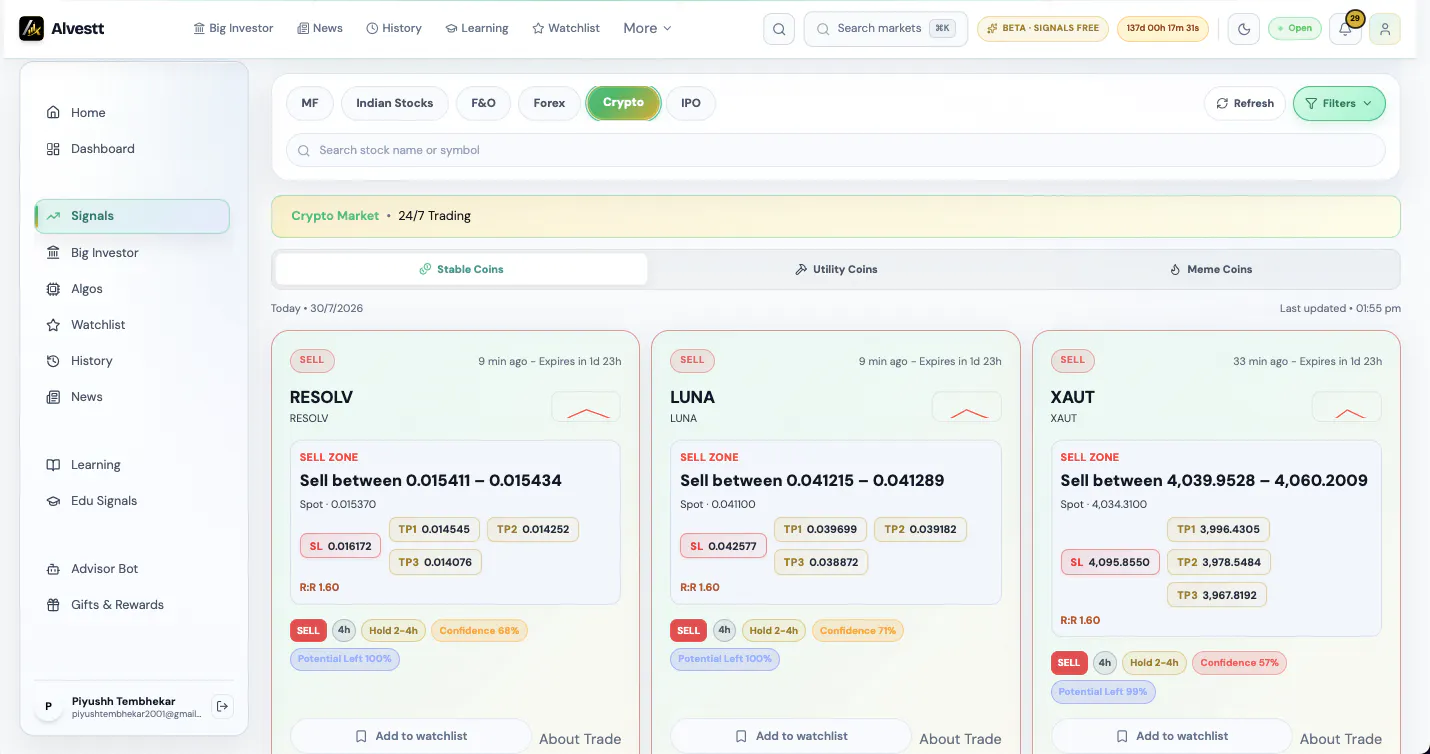The height and width of the screenshot is (754, 1430).
Task: Open Watchlist in sidebar
Action: (132, 325)
